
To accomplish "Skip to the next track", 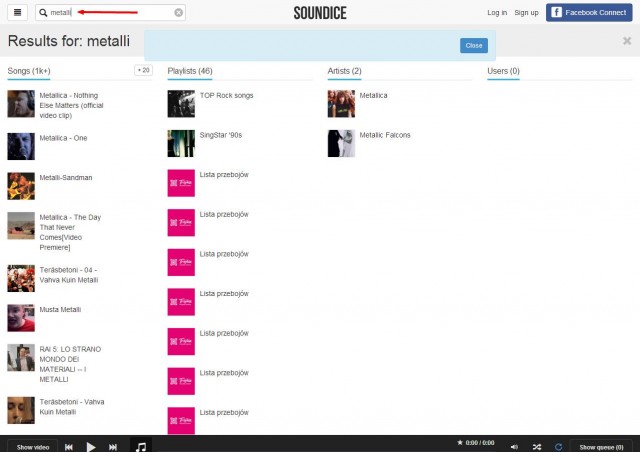I will [x=113, y=447].
